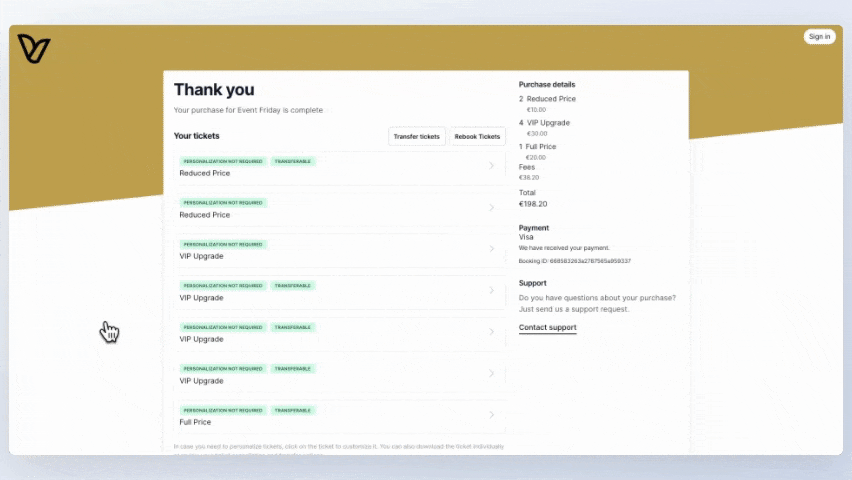The image size is (852, 480).
Task: Open the Rebook Tickets option
Action: 477,137
